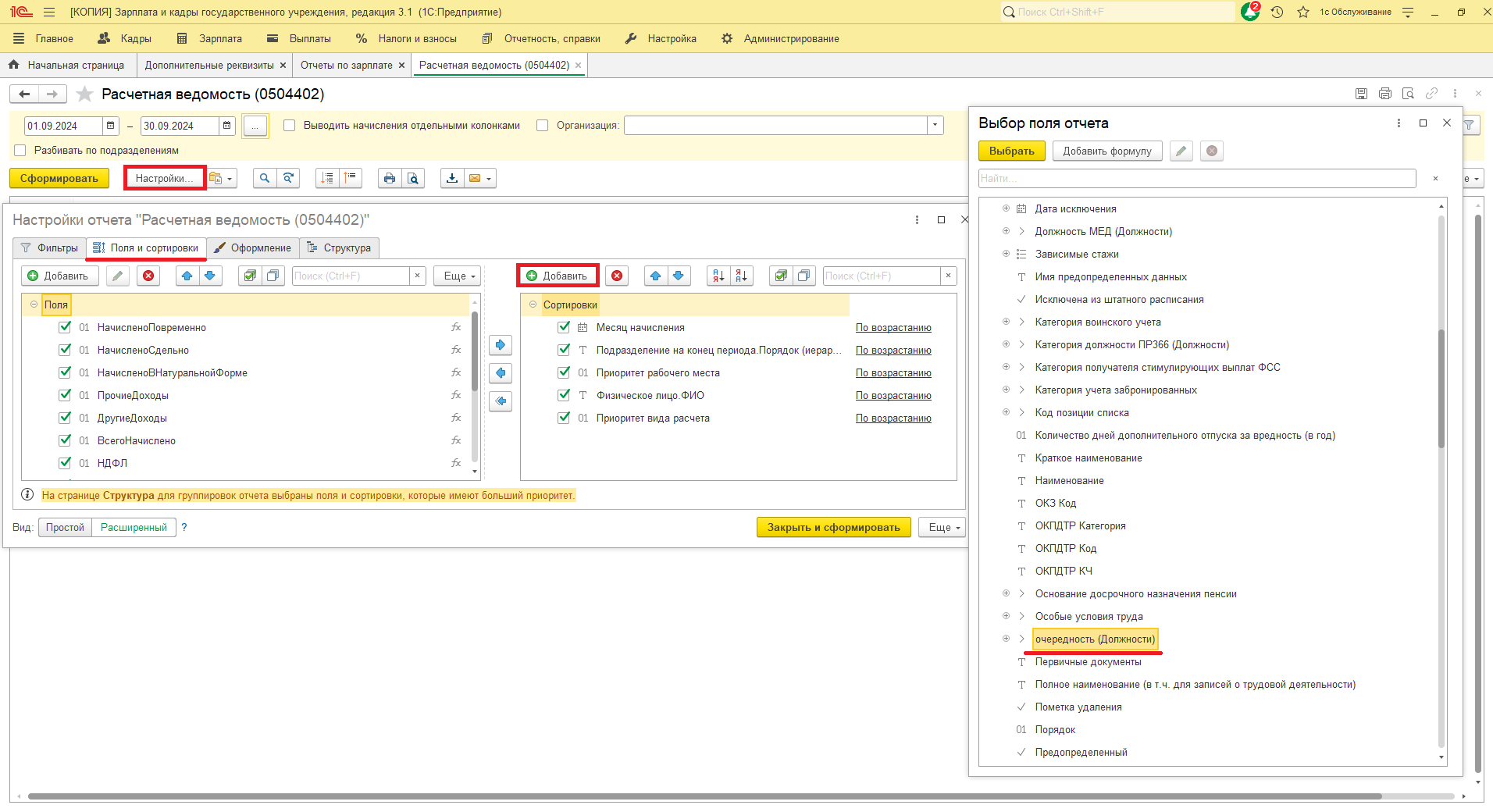1493x812 pixels.
Task: Toggle Выводить начисления отдельными колонками checkbox
Action: [289, 126]
